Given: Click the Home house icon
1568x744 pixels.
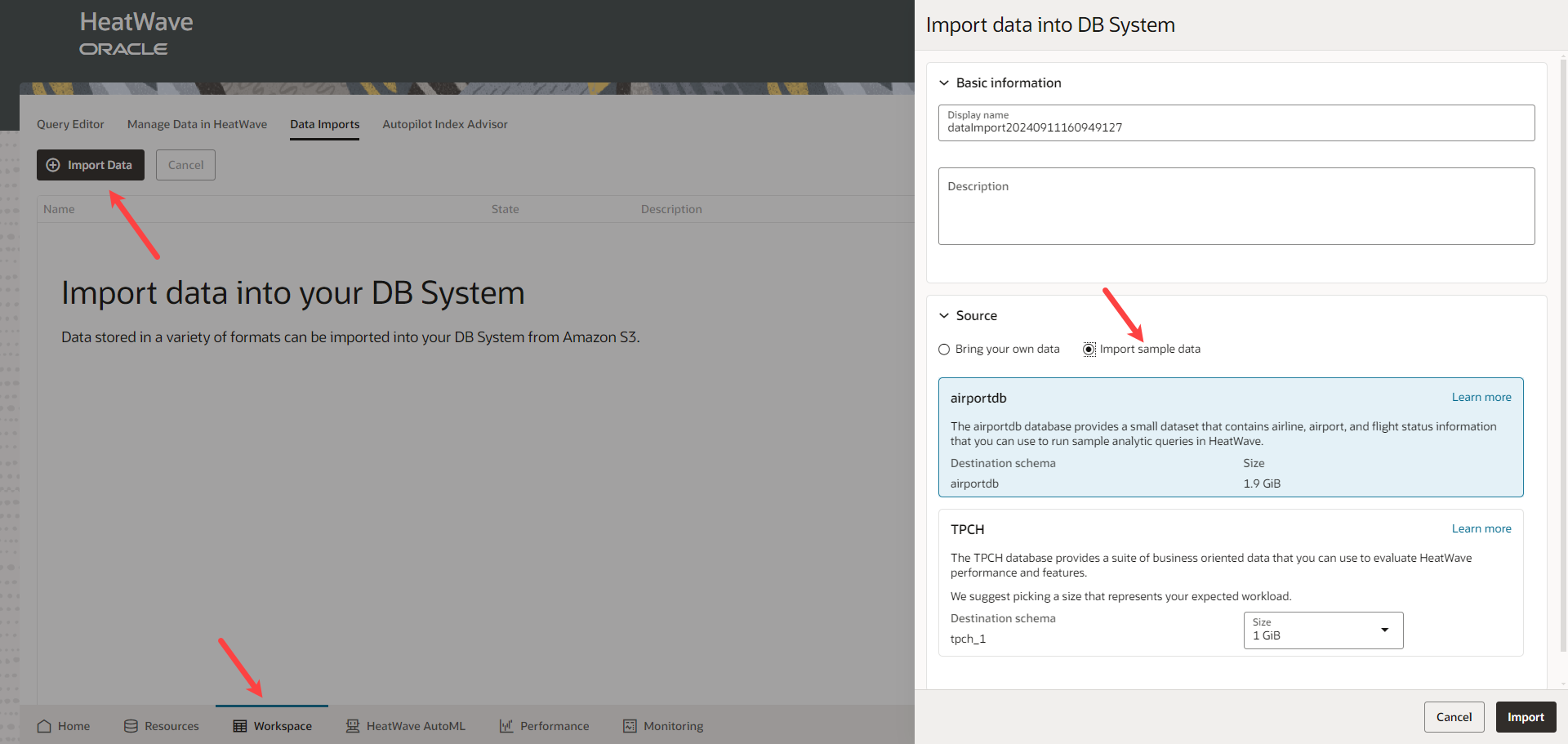Looking at the screenshot, I should [44, 726].
